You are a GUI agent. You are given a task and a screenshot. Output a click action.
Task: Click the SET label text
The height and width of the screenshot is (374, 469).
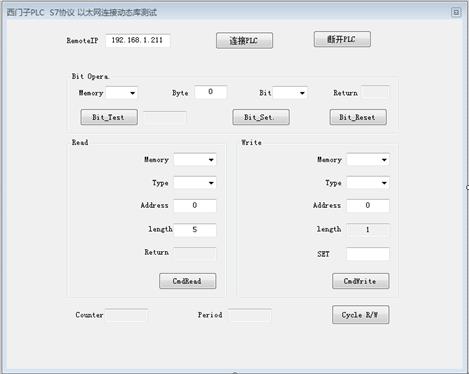click(323, 254)
